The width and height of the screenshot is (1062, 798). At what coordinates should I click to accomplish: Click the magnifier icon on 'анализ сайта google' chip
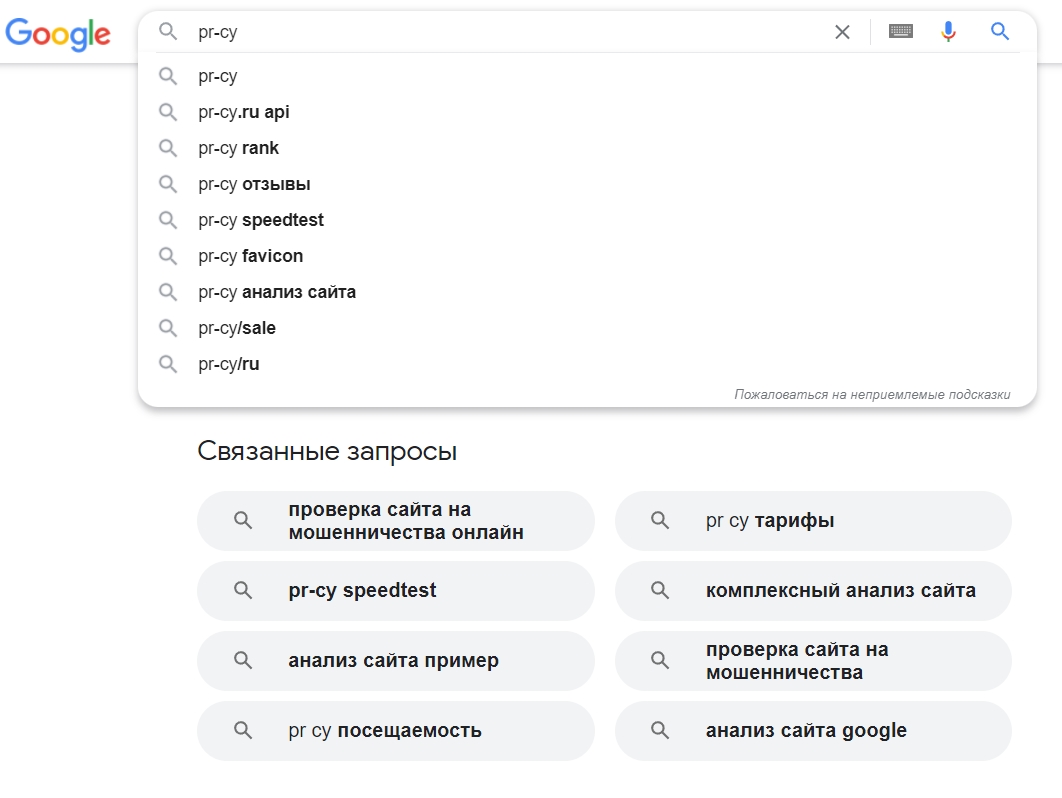(x=659, y=730)
